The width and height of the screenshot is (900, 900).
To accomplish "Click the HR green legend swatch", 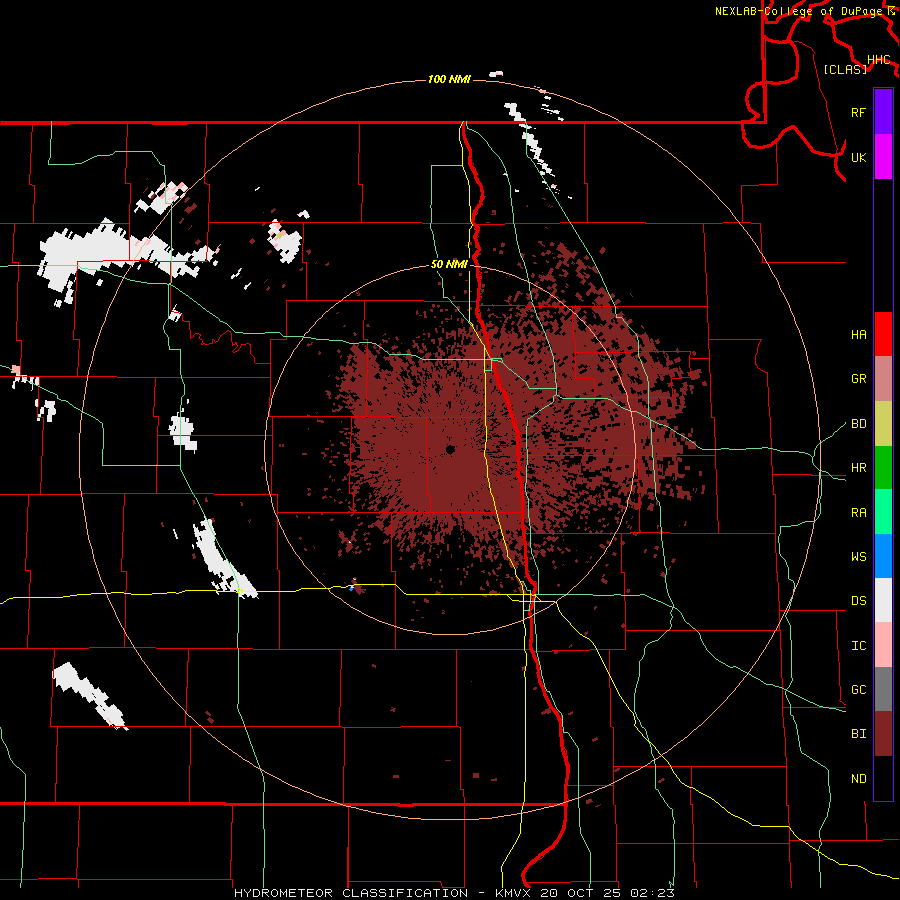I will (883, 468).
